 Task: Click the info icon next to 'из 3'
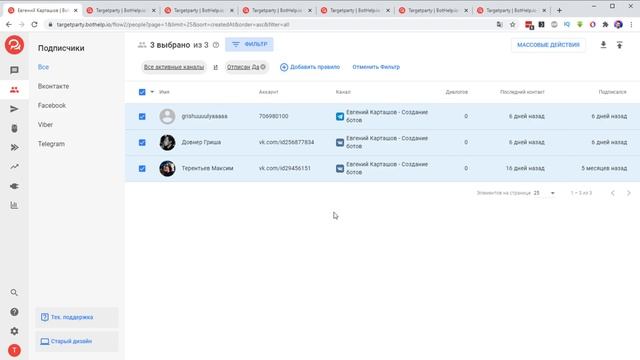pos(216,45)
